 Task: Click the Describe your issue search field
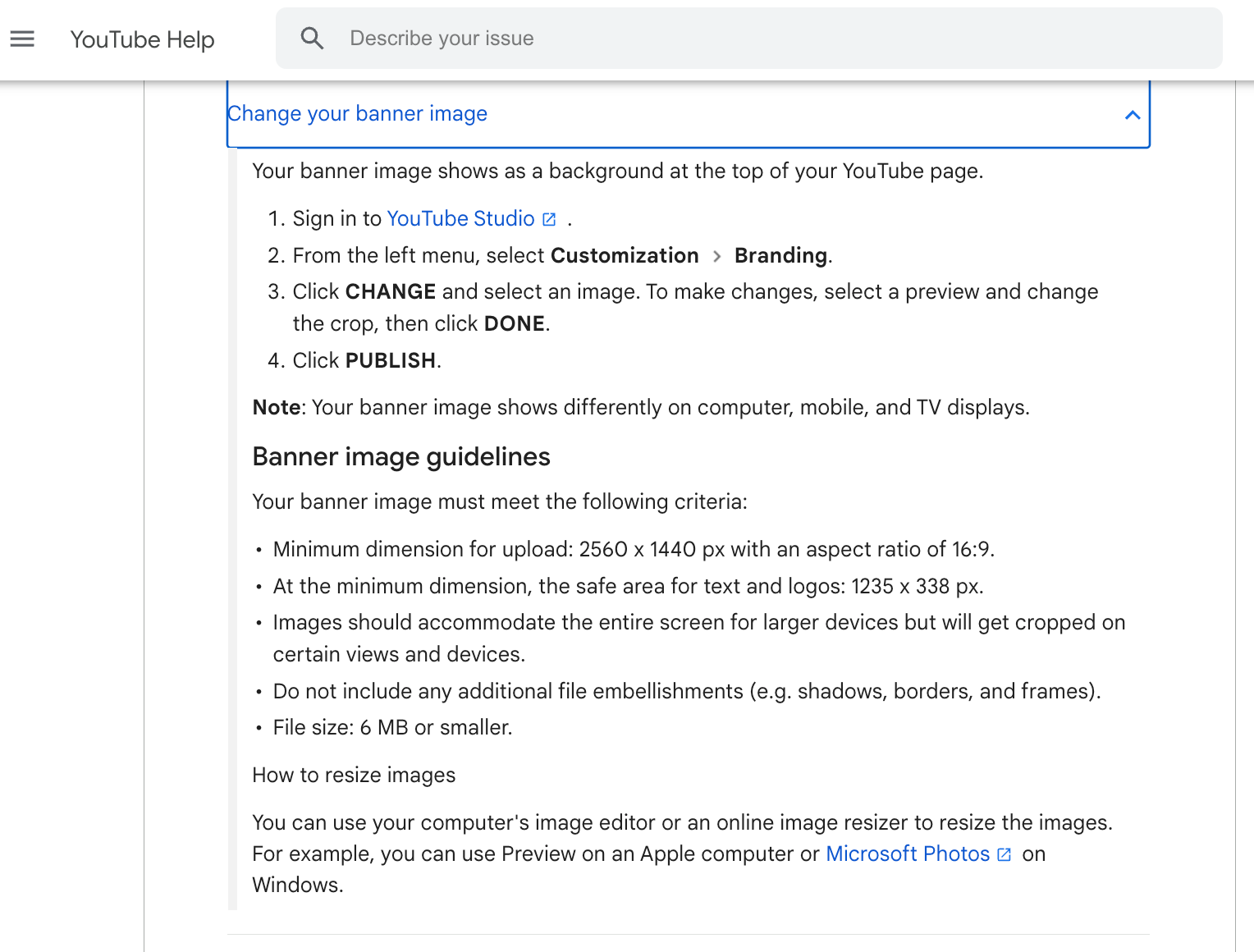pyautogui.click(x=748, y=39)
